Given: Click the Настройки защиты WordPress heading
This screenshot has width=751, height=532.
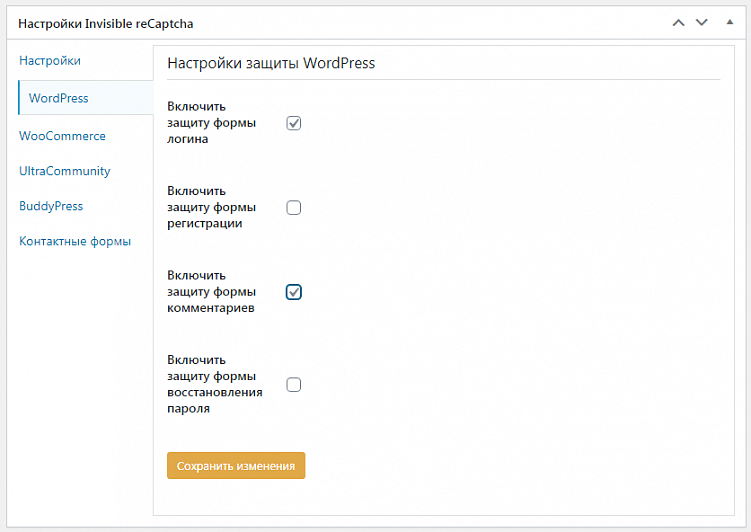Looking at the screenshot, I should click(271, 63).
